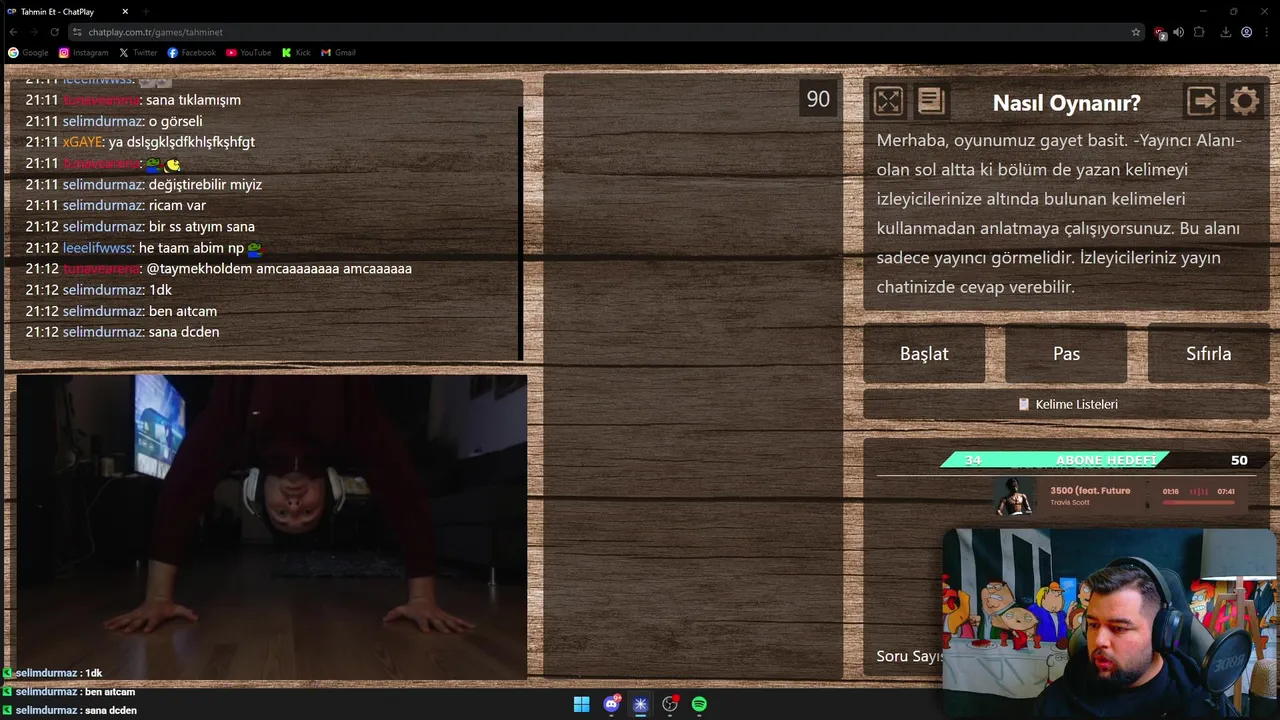Screen dimensions: 1280x720
Task: Toggle fullscreen with the expand arrows icon
Action: coord(888,101)
